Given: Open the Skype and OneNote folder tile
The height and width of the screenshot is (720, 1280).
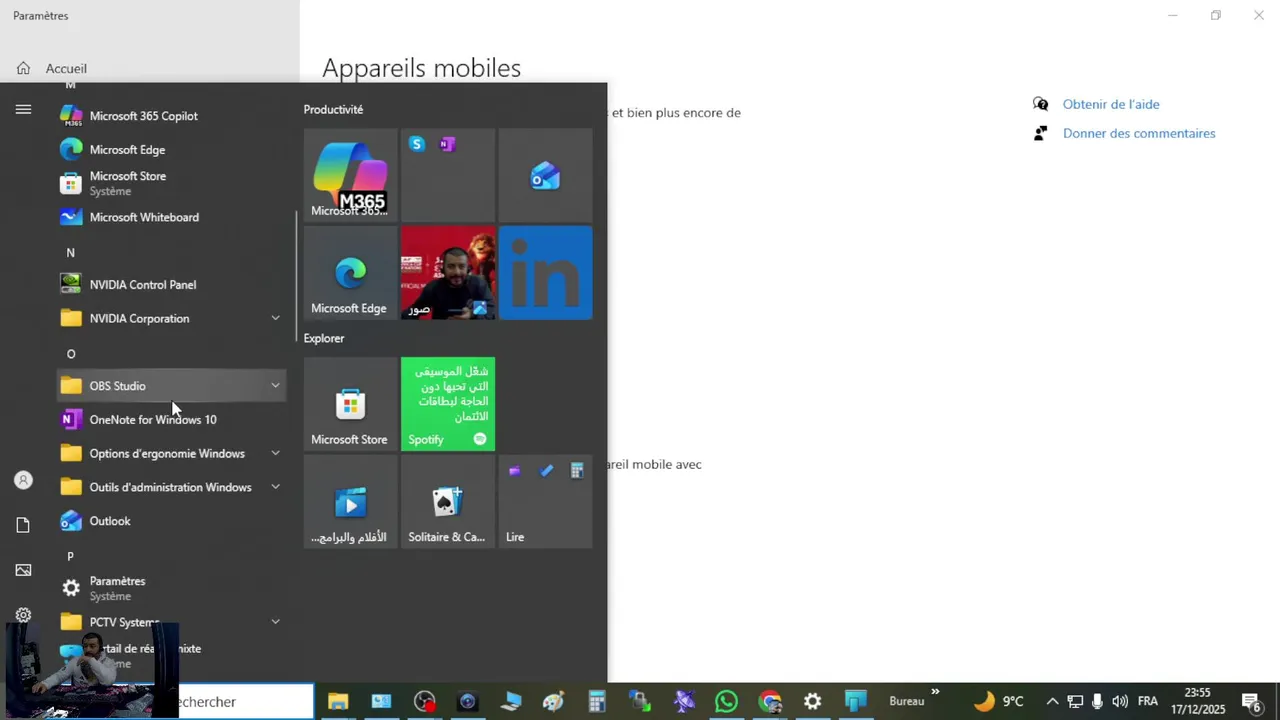Looking at the screenshot, I should point(448,175).
